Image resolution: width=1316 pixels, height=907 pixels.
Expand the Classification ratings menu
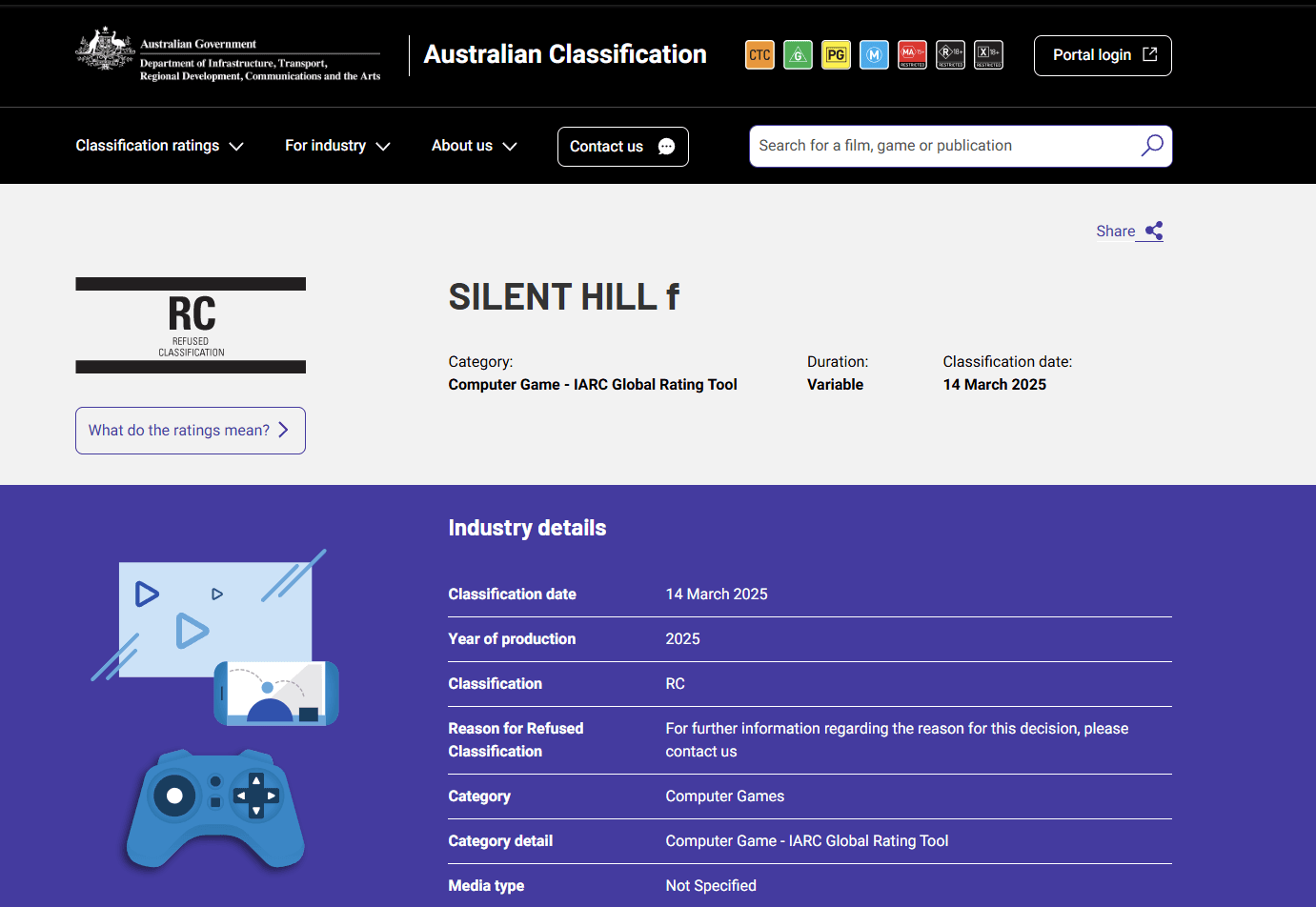click(x=159, y=146)
